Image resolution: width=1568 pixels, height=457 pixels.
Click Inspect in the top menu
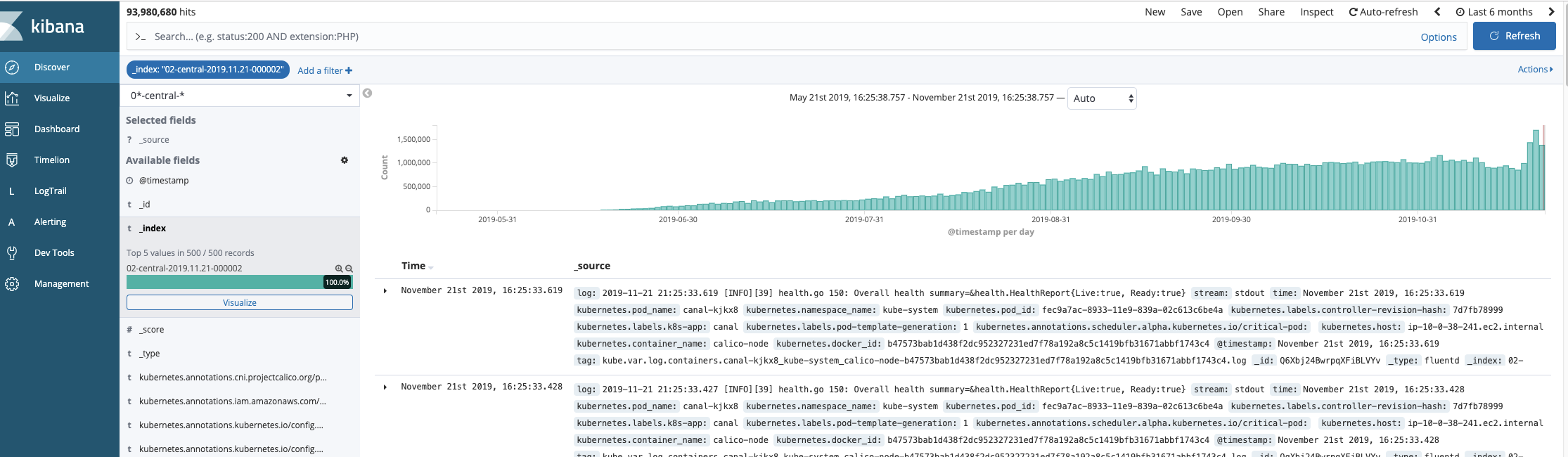1316,12
